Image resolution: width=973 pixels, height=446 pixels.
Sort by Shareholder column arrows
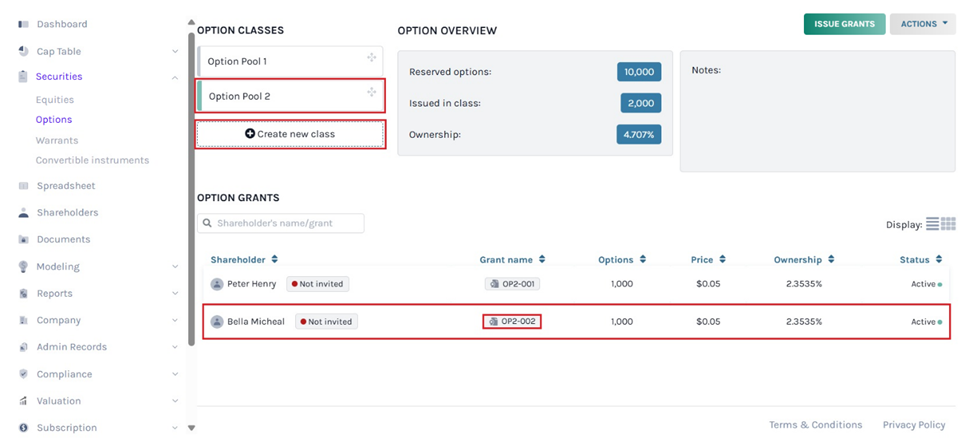[x=274, y=259]
